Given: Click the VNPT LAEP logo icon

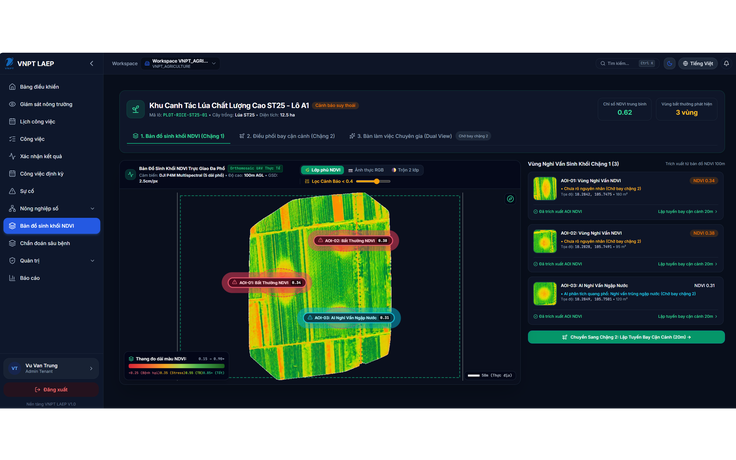Looking at the screenshot, I should (9, 63).
